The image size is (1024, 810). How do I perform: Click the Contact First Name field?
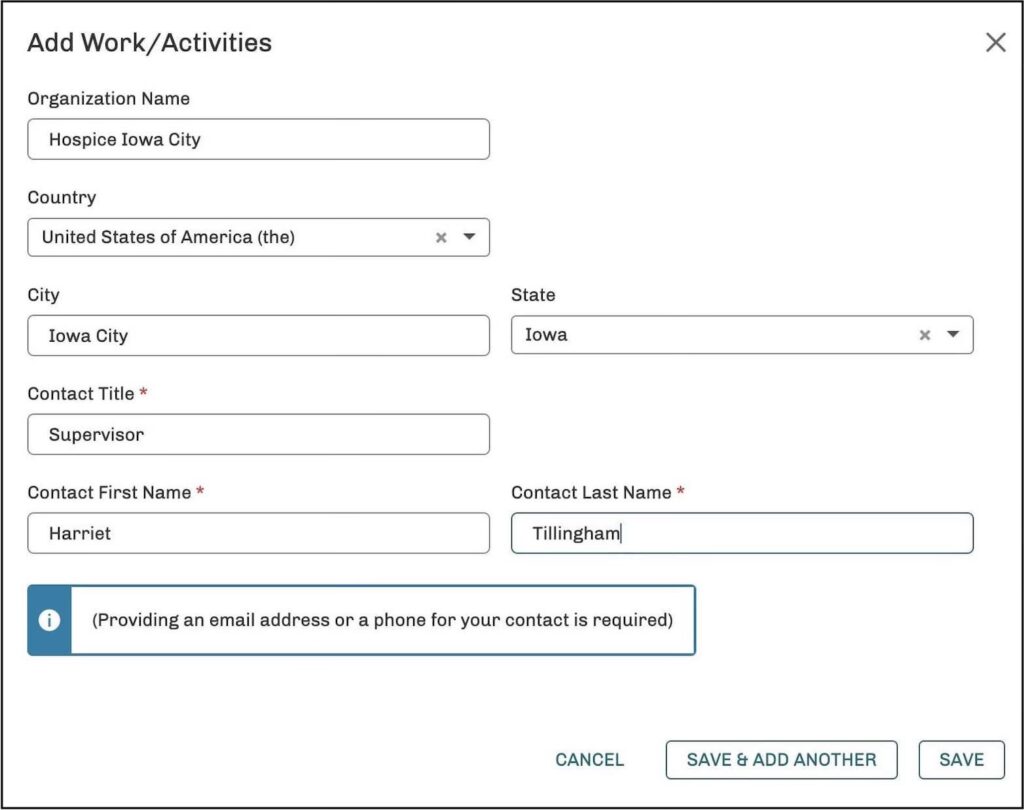[x=258, y=533]
